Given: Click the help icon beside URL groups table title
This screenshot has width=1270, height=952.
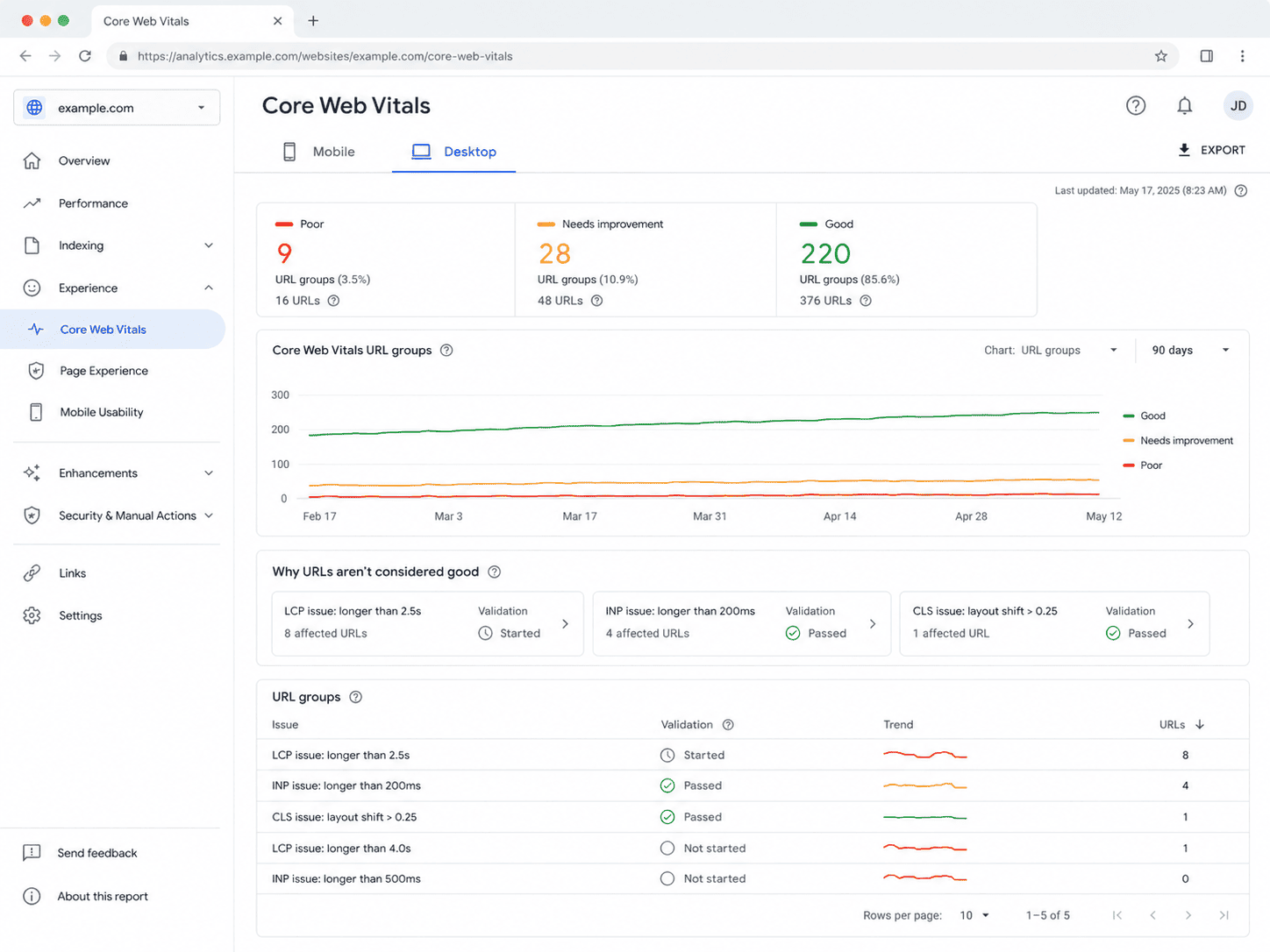Looking at the screenshot, I should pyautogui.click(x=355, y=698).
